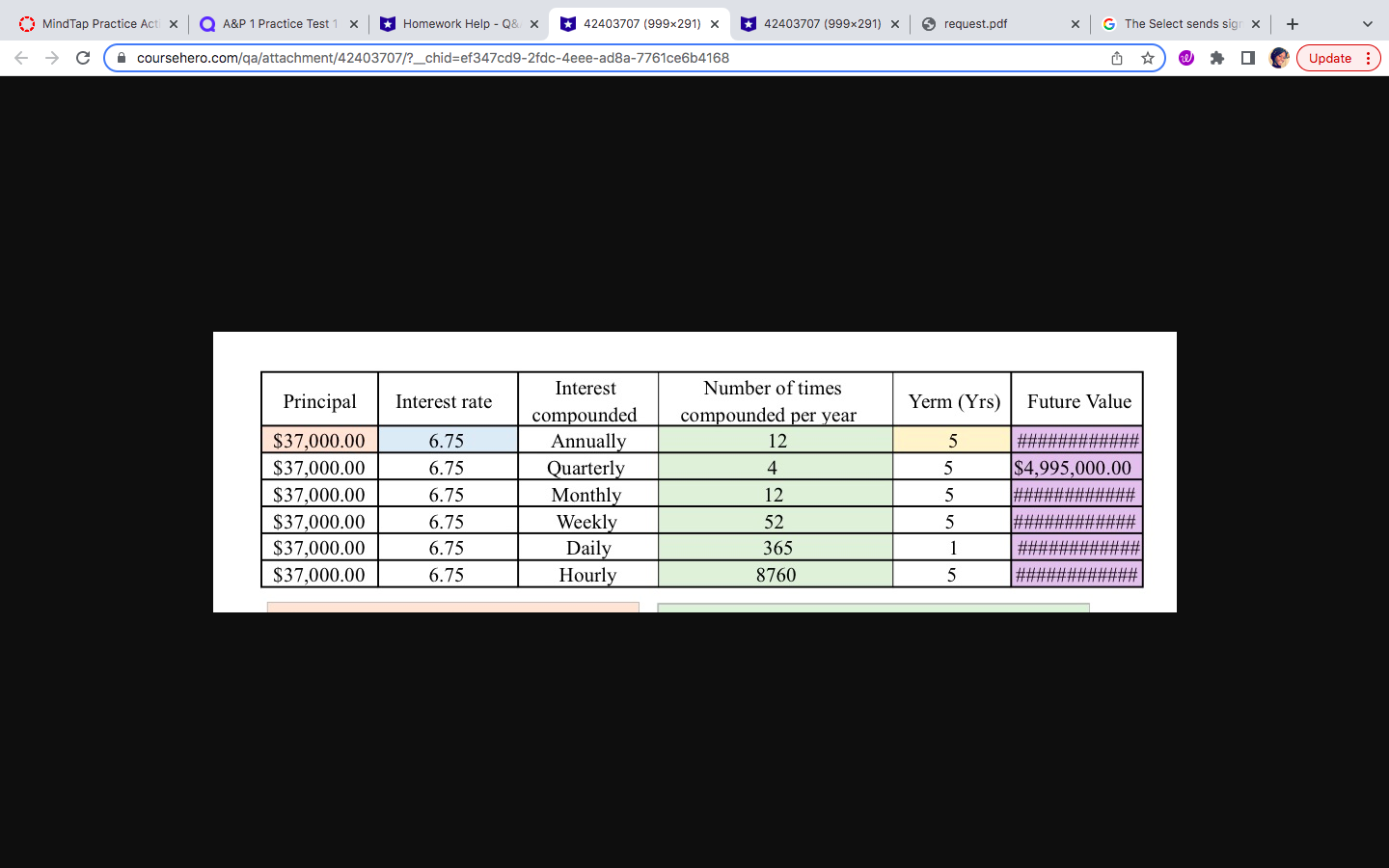Viewport: 1389px width, 868px height.
Task: Open a new browser tab
Action: click(1293, 24)
